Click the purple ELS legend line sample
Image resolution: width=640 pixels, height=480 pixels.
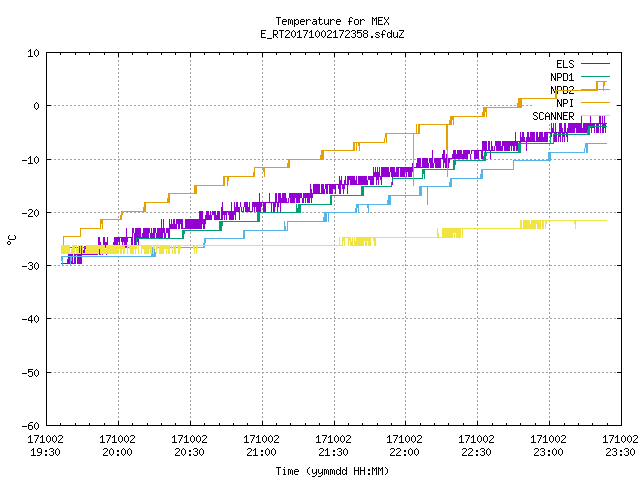595,64
